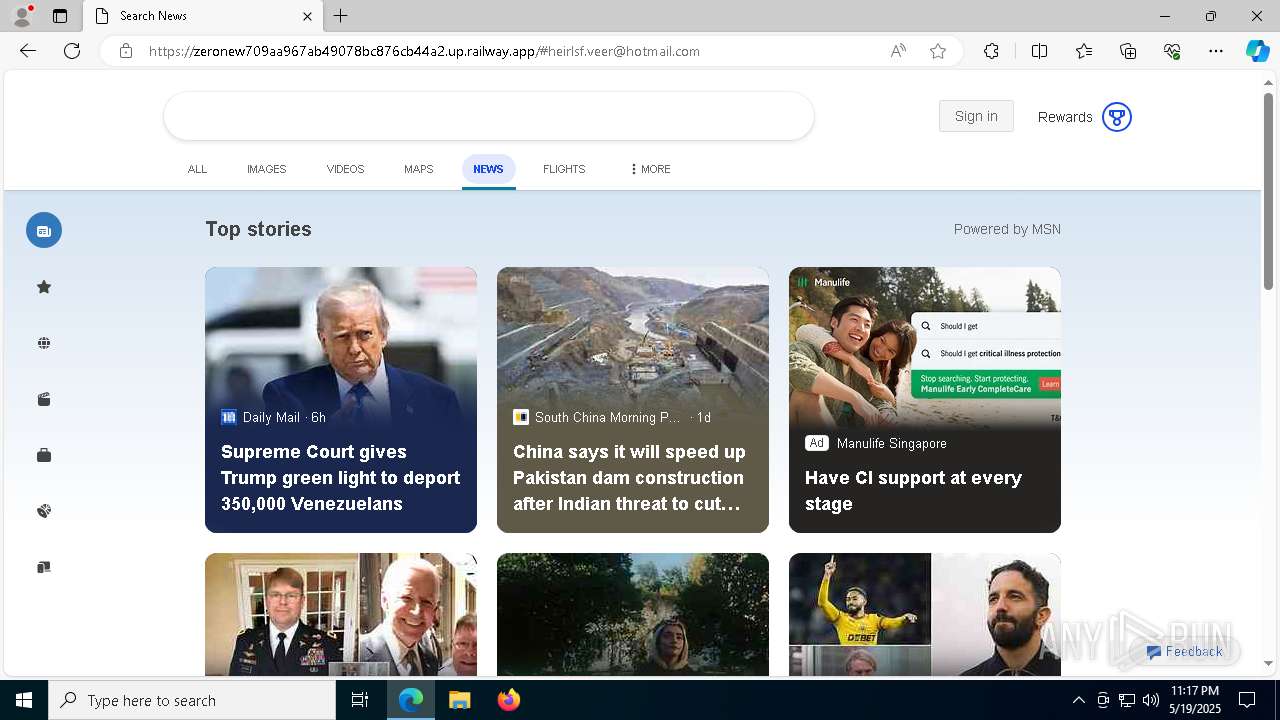
Task: Switch to the ALL search tab
Action: point(197,169)
